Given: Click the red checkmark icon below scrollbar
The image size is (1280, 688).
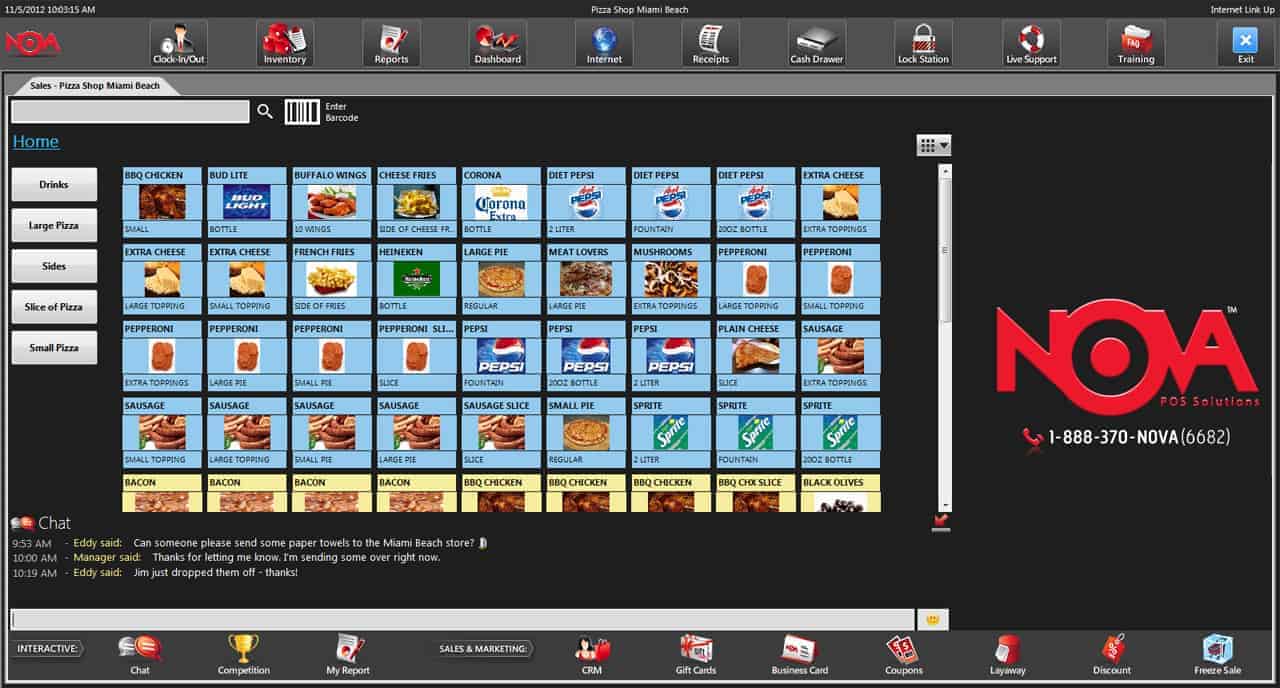Looking at the screenshot, I should click(x=940, y=522).
